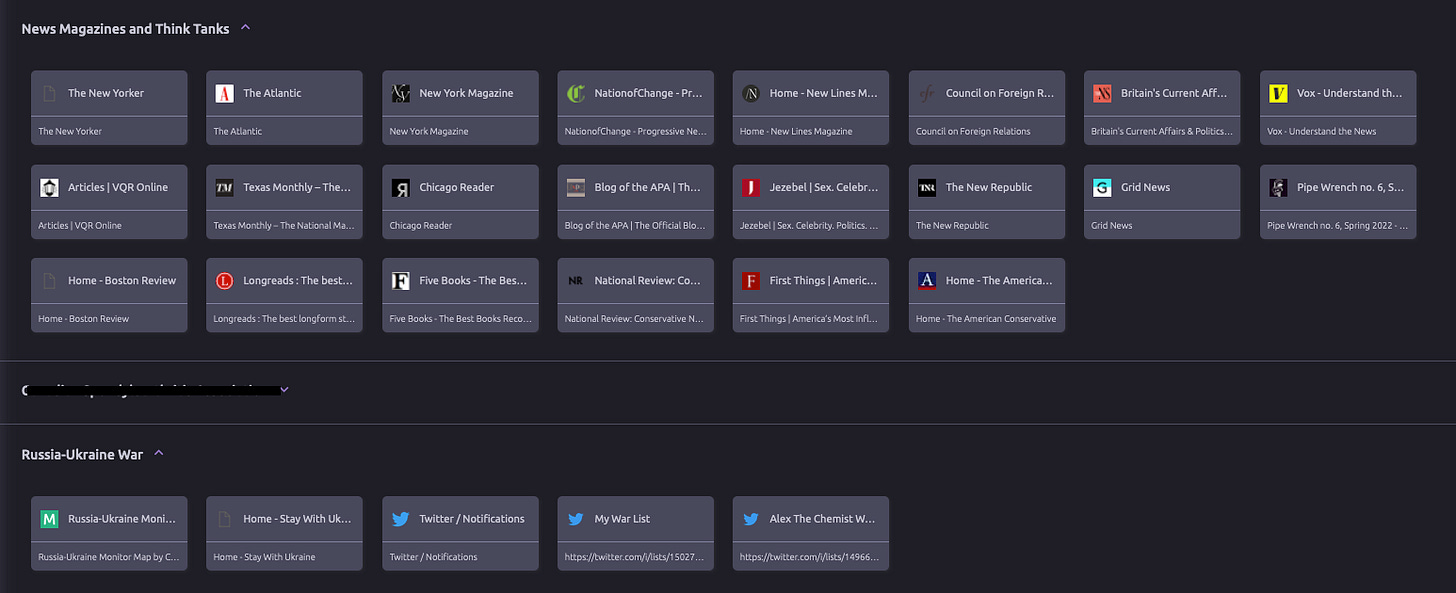
Task: Expand the redacted middle section chevron
Action: (x=284, y=390)
